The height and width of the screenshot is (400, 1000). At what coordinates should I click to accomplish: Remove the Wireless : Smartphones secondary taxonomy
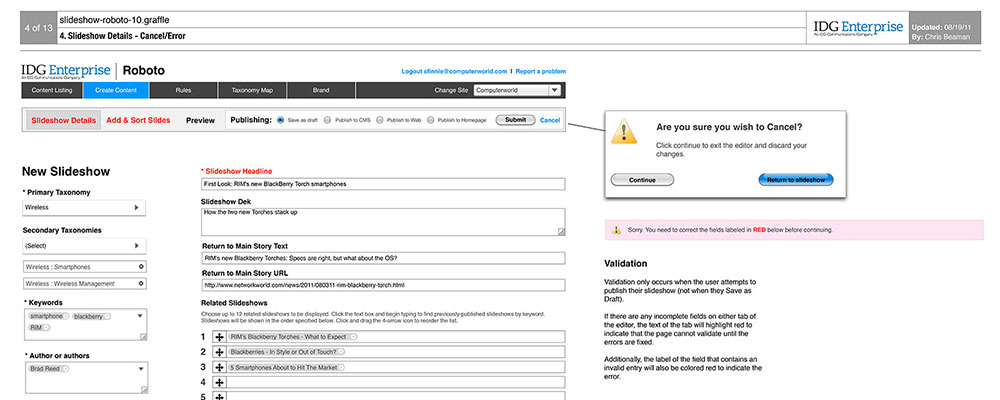[x=141, y=267]
